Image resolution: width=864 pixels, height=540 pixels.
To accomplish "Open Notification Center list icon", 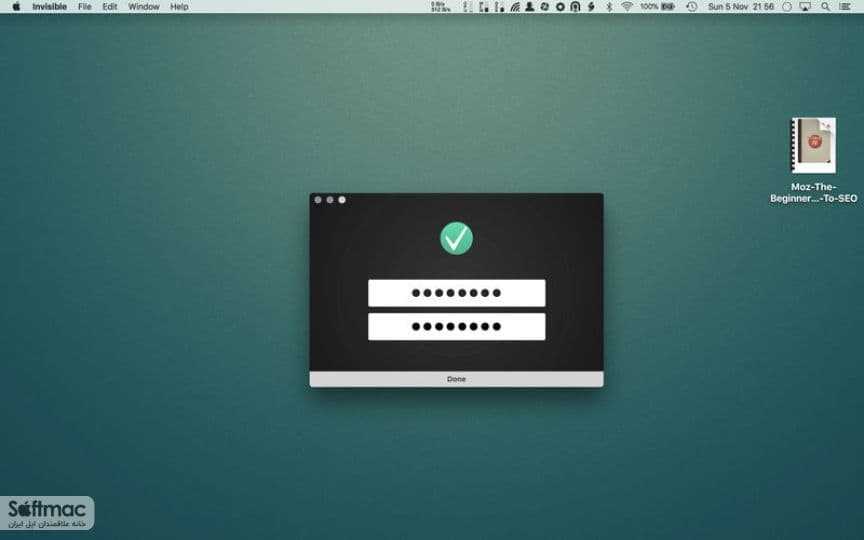I will point(844,7).
